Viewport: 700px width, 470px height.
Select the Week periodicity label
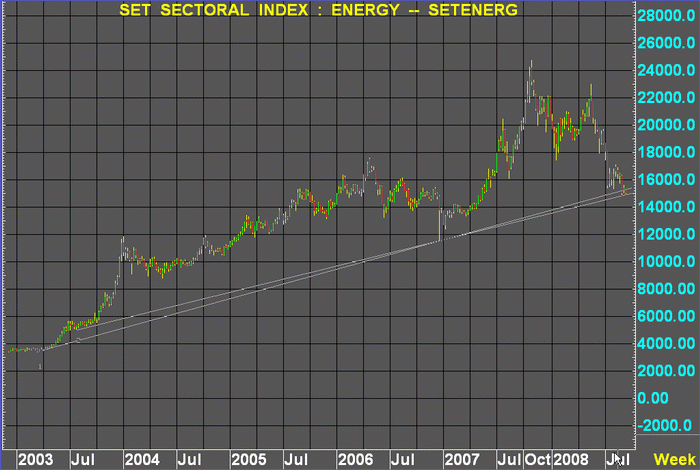pyautogui.click(x=674, y=459)
